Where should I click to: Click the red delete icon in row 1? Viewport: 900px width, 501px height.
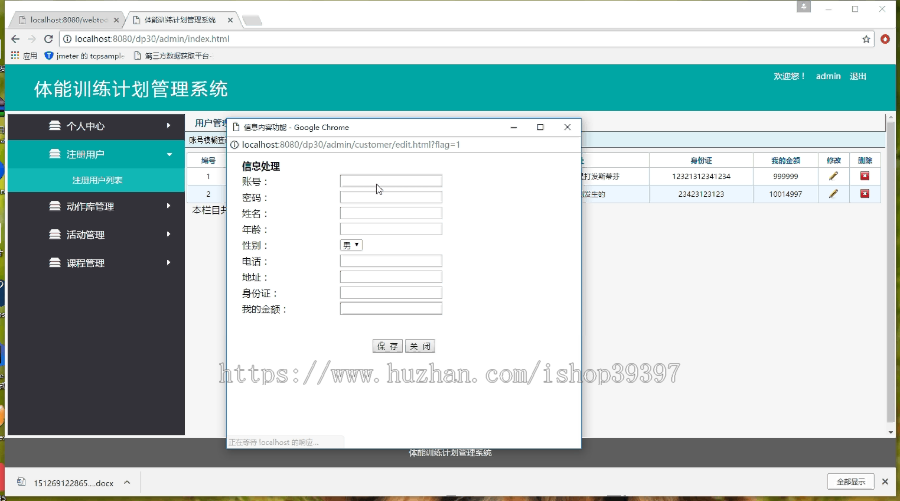(864, 176)
